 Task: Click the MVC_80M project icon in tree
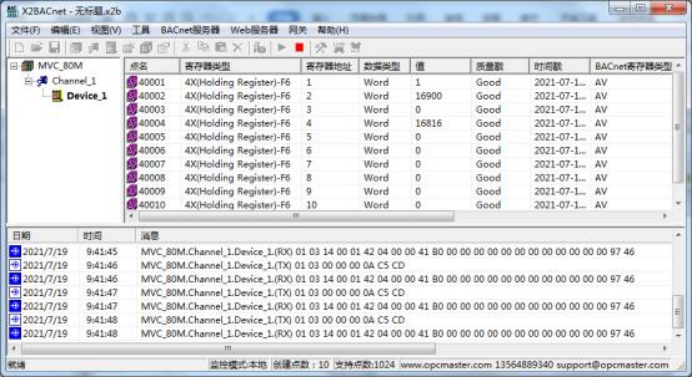click(x=27, y=66)
